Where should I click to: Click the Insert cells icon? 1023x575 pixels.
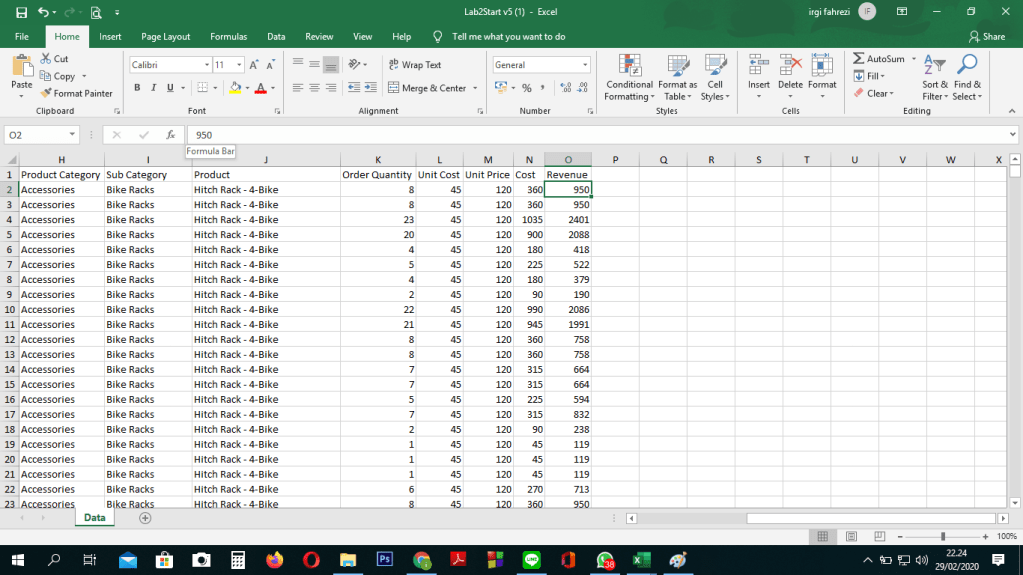(x=759, y=66)
